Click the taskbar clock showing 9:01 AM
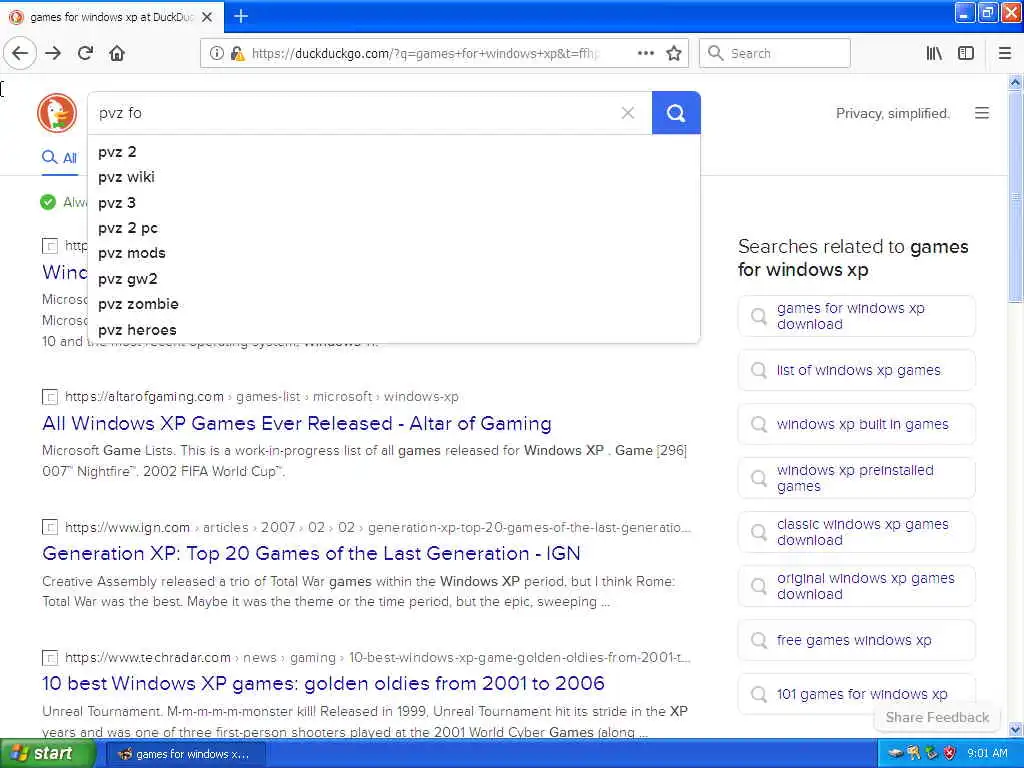 point(987,753)
